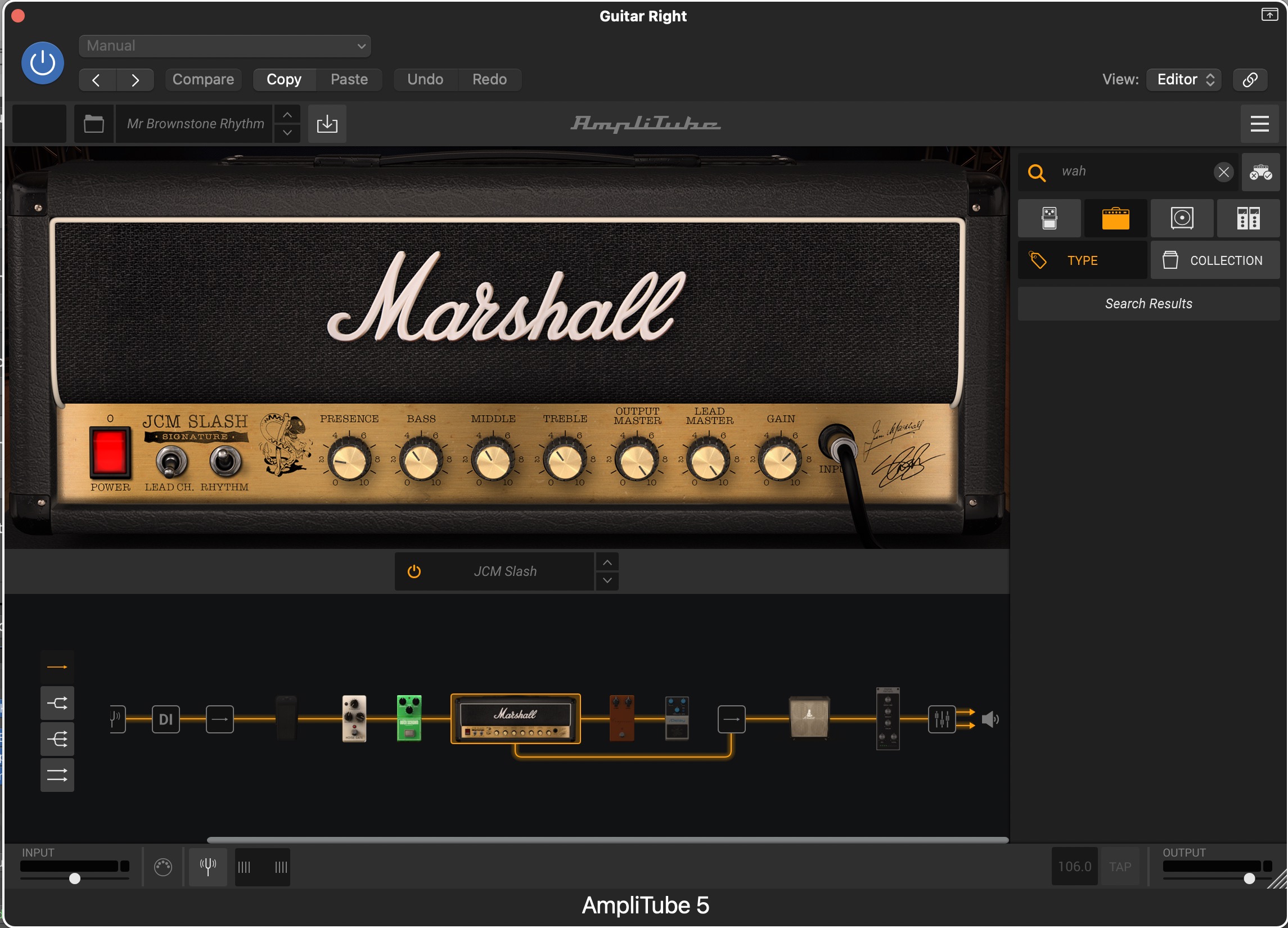
Task: Select the cabinet speaker category tab
Action: pos(1182,218)
